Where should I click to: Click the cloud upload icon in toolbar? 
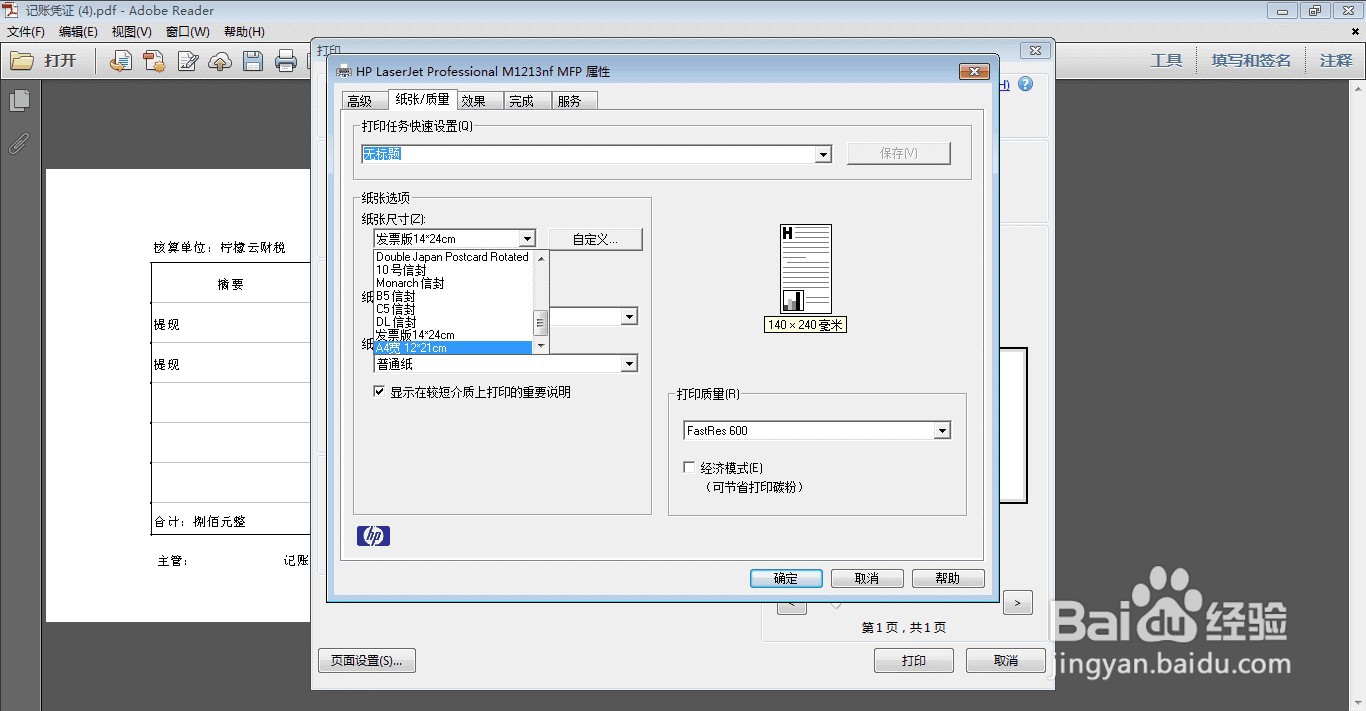tap(220, 61)
